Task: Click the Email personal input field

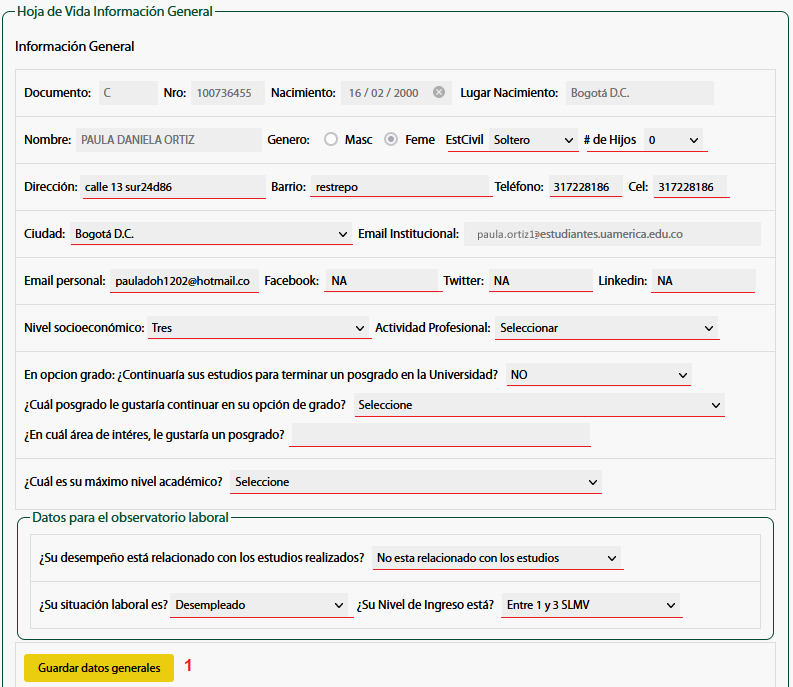Action: 184,281
